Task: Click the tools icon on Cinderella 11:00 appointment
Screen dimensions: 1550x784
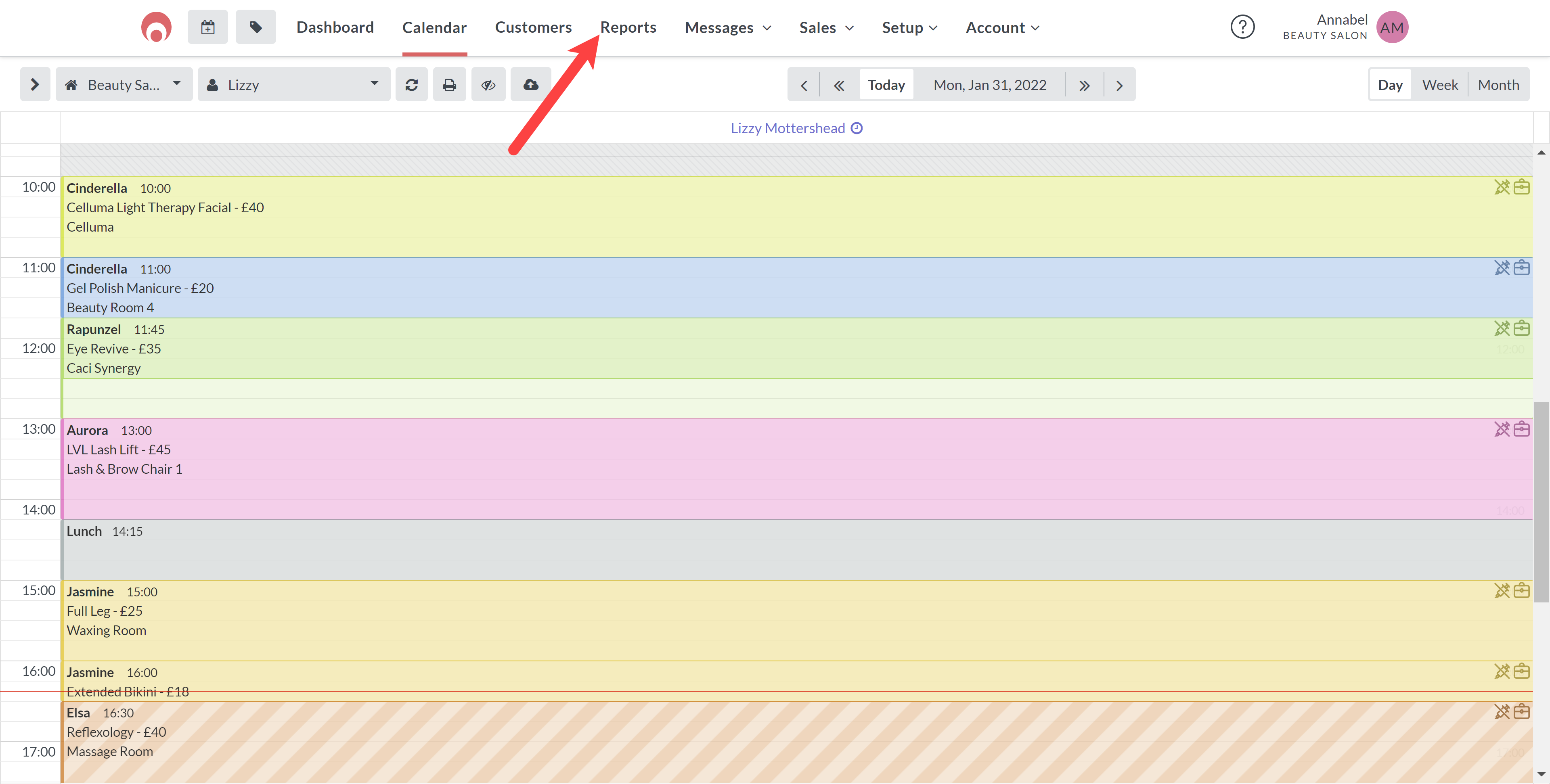Action: 1502,268
